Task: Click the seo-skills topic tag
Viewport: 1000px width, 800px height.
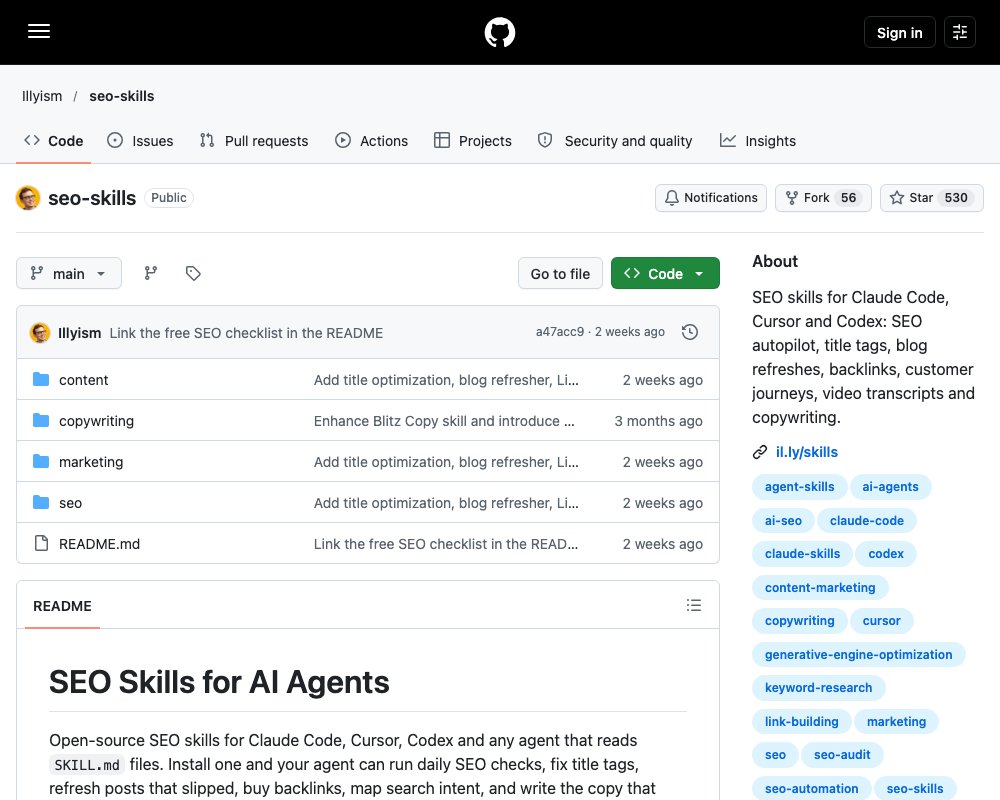Action: click(x=915, y=789)
